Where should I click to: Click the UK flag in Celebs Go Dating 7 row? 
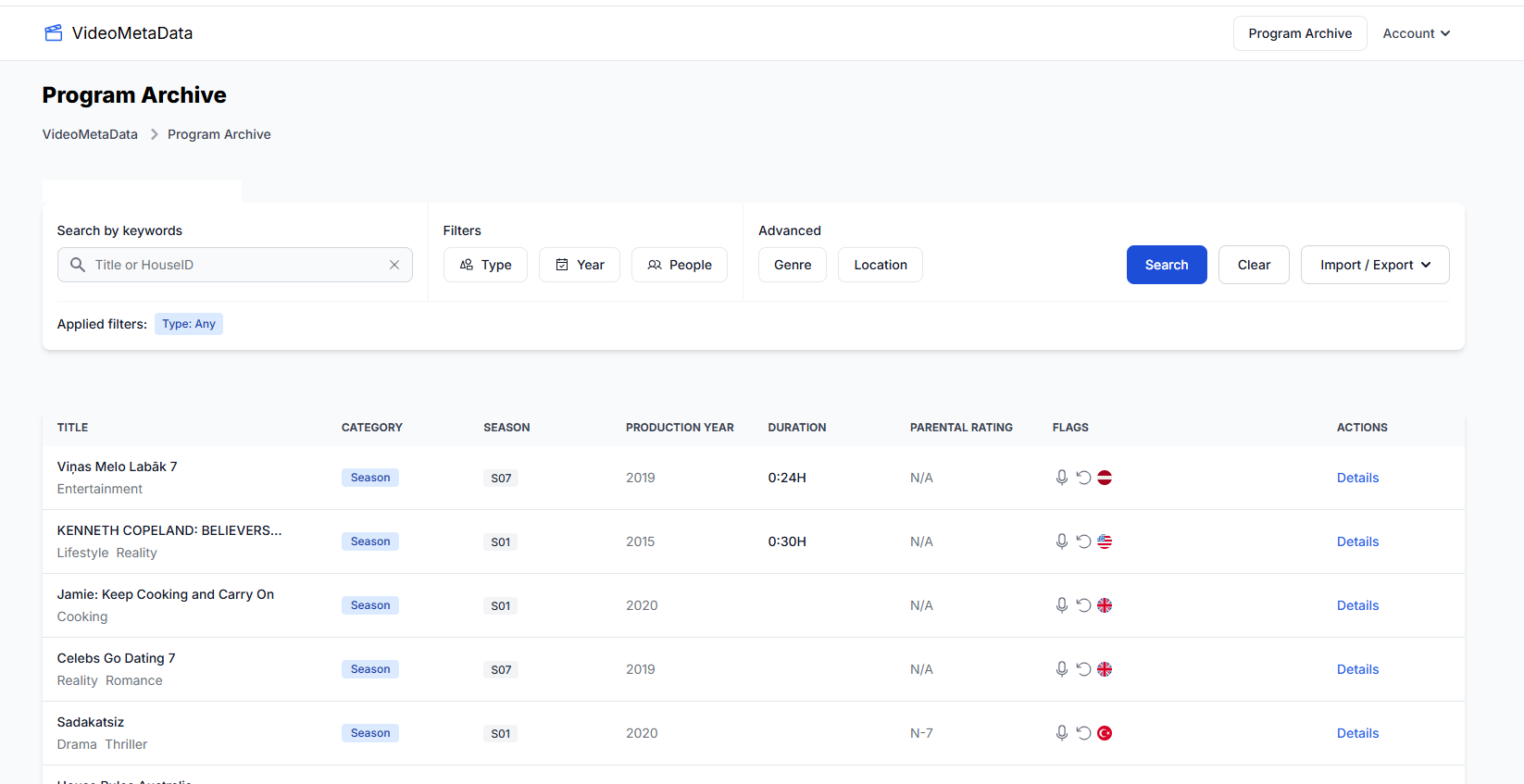(1105, 669)
